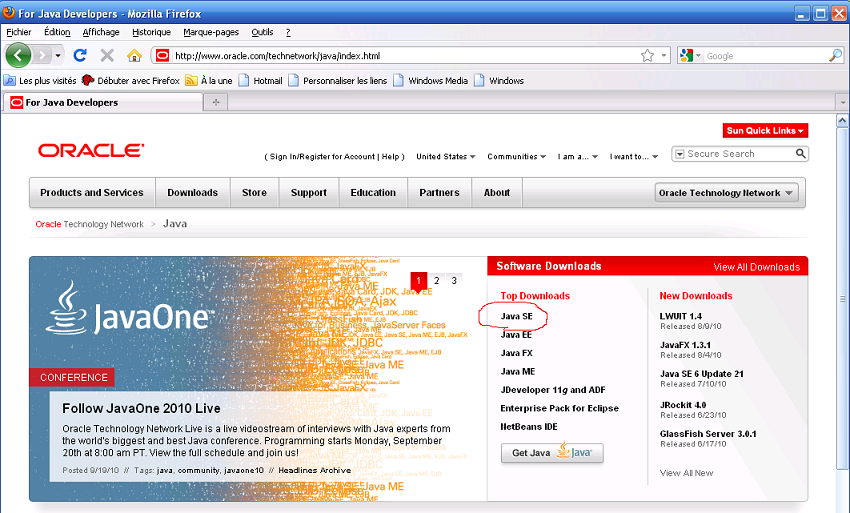Stop loading with the X icon
The image size is (850, 513).
[x=107, y=55]
